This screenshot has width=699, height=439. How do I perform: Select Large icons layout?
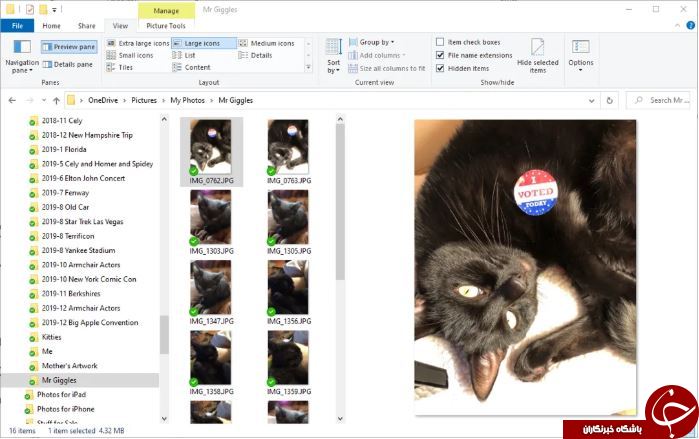tap(204, 43)
